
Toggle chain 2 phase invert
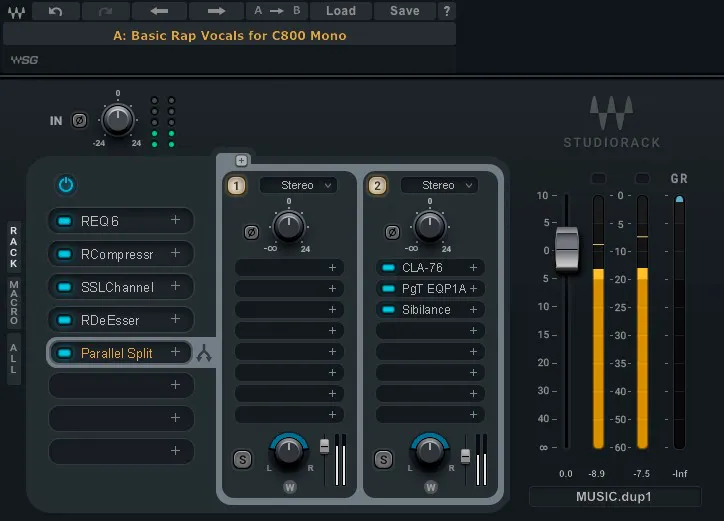(x=392, y=232)
